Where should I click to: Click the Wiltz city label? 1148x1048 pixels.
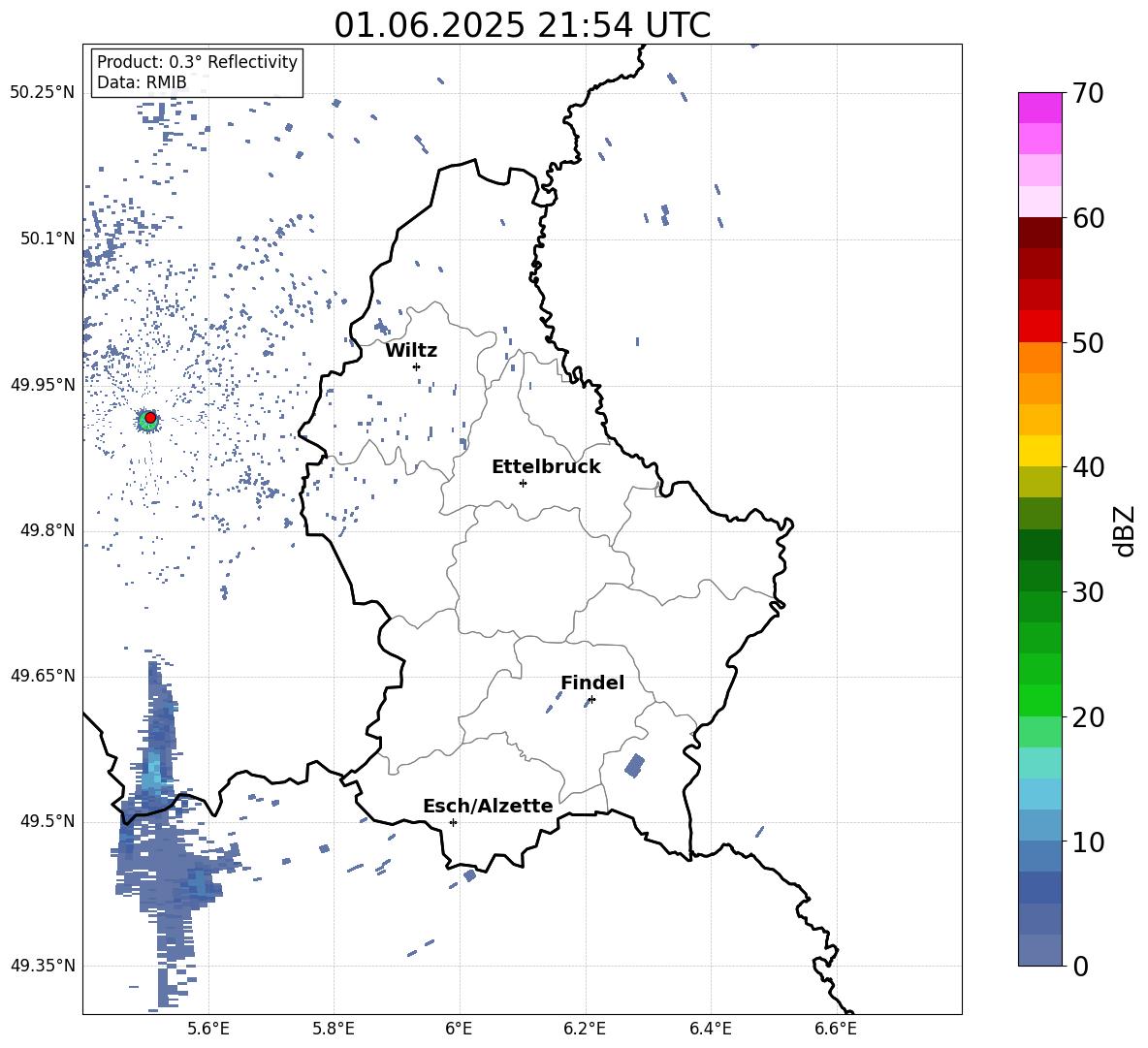(411, 351)
